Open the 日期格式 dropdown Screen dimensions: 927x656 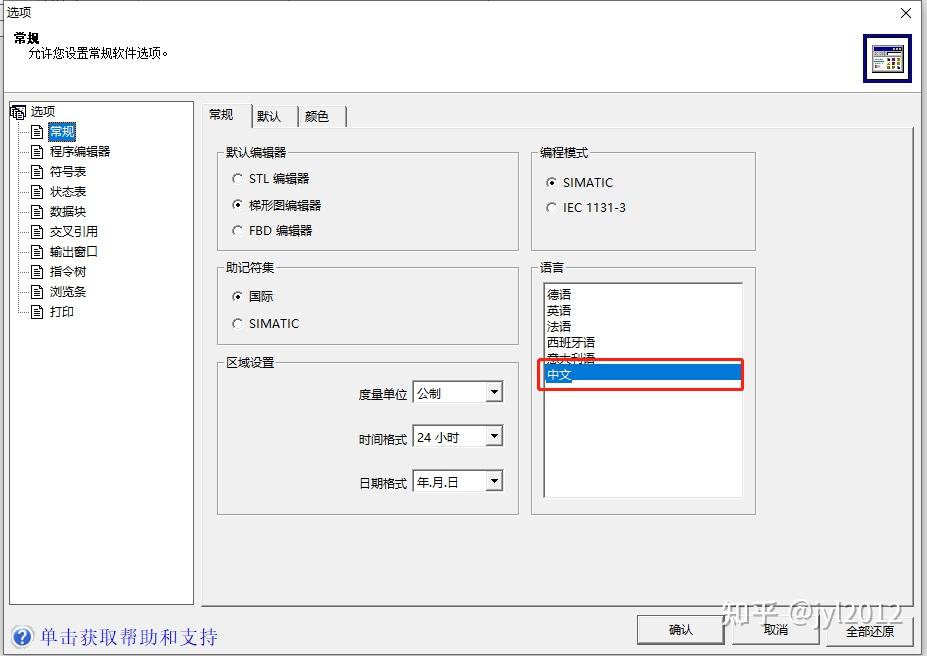click(x=496, y=481)
